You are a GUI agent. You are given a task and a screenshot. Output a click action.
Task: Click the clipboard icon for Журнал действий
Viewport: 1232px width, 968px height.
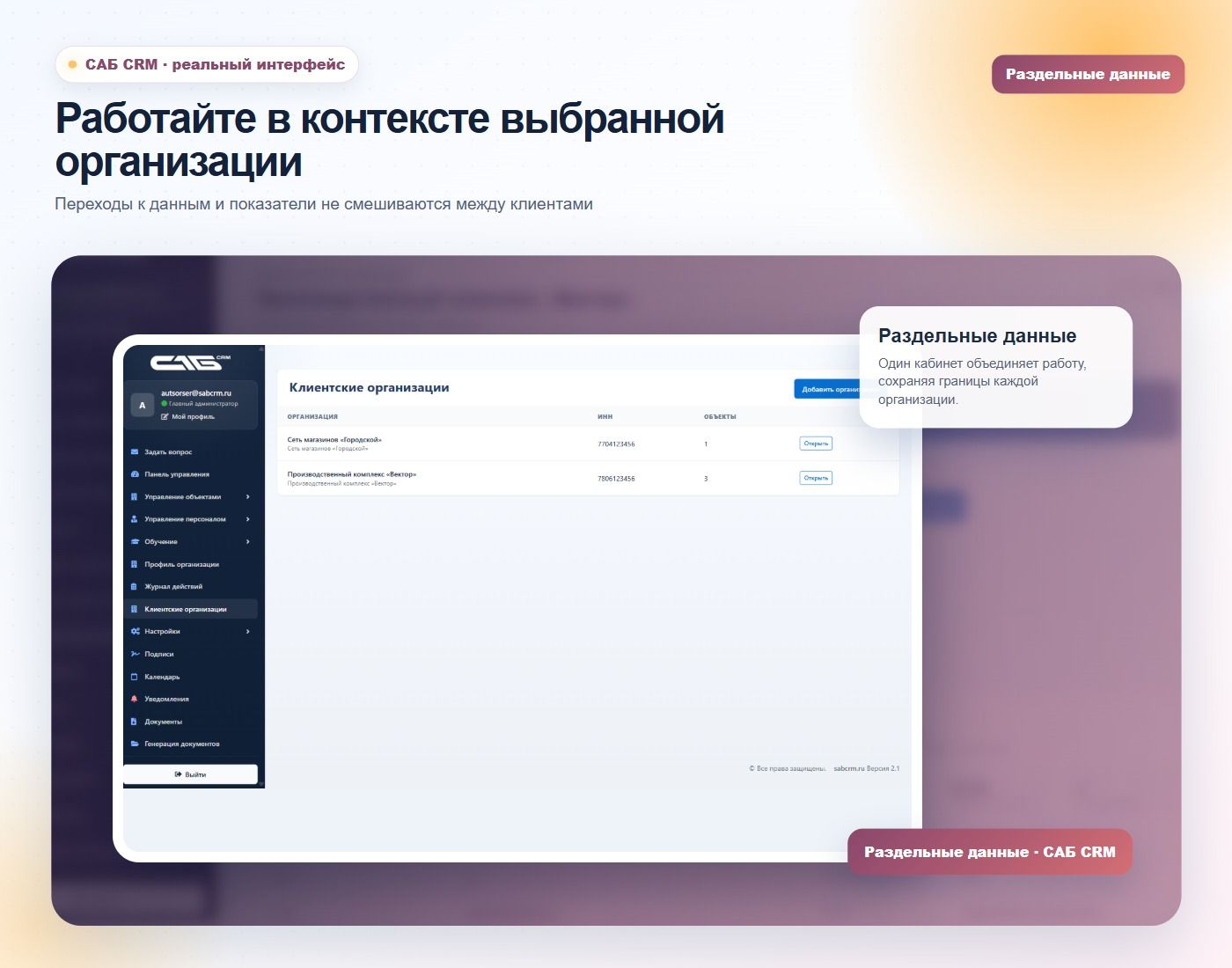click(135, 586)
